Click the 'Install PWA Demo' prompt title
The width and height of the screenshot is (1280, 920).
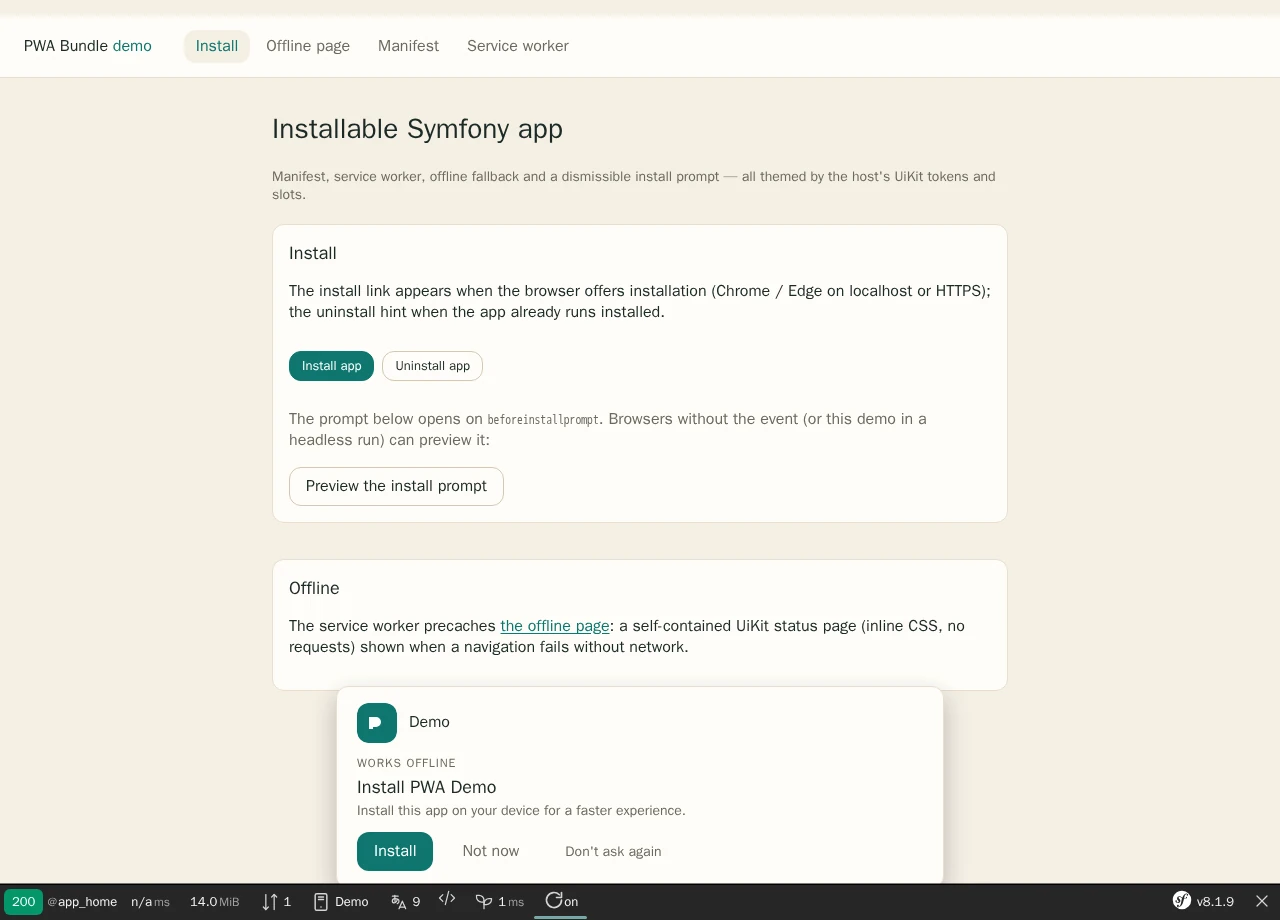click(x=427, y=787)
